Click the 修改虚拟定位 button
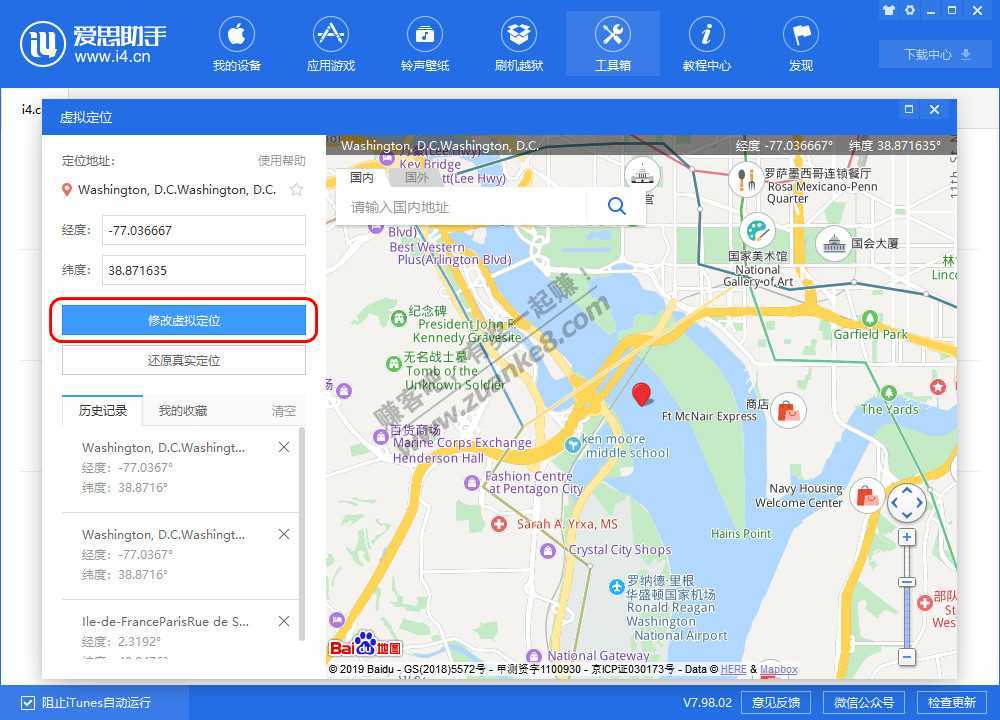Viewport: 1000px width, 720px height. pos(184,321)
